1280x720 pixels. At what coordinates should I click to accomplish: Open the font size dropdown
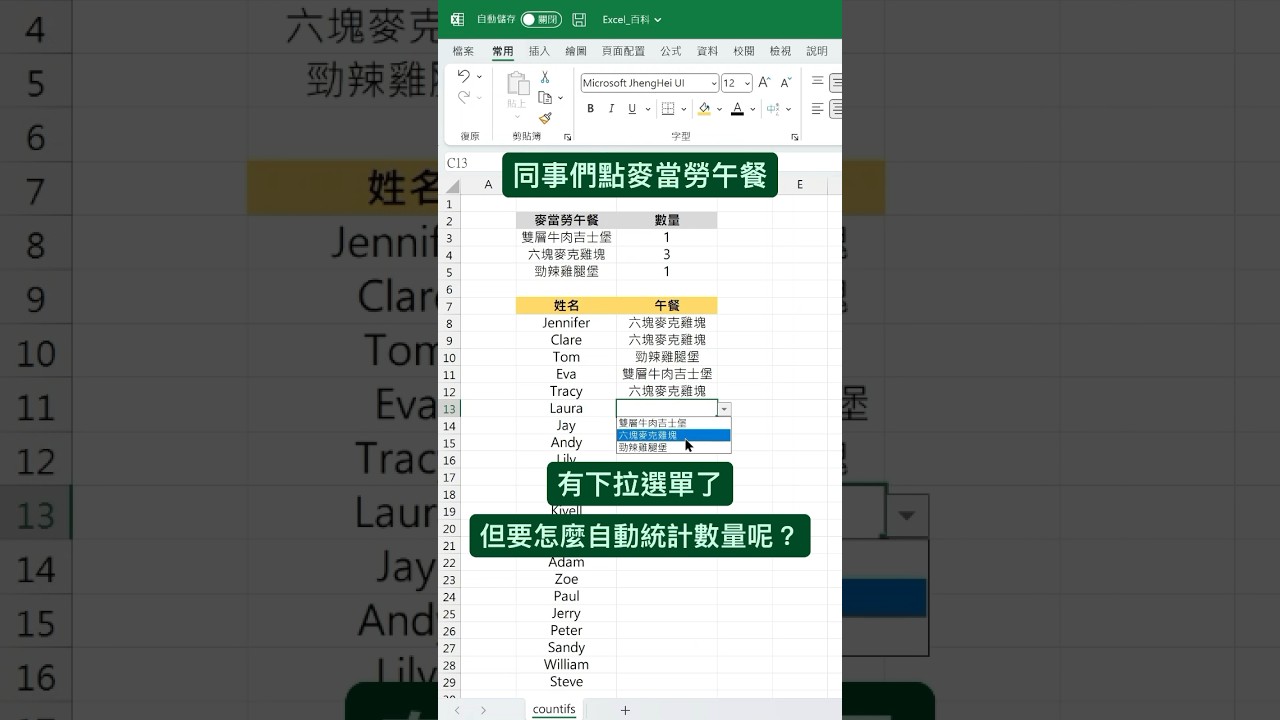(x=746, y=83)
